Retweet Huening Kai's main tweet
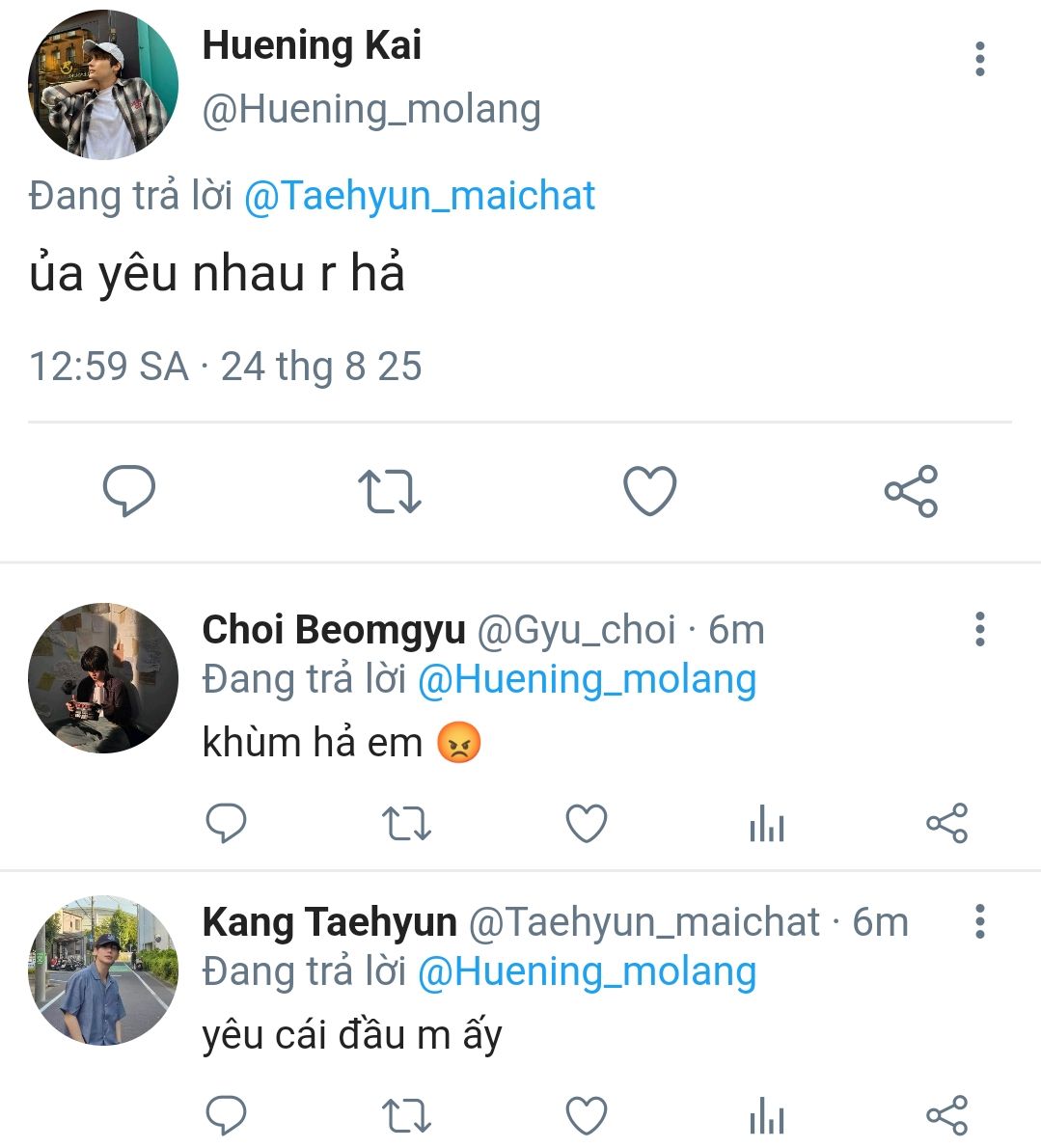The image size is (1041, 1148). (x=390, y=491)
